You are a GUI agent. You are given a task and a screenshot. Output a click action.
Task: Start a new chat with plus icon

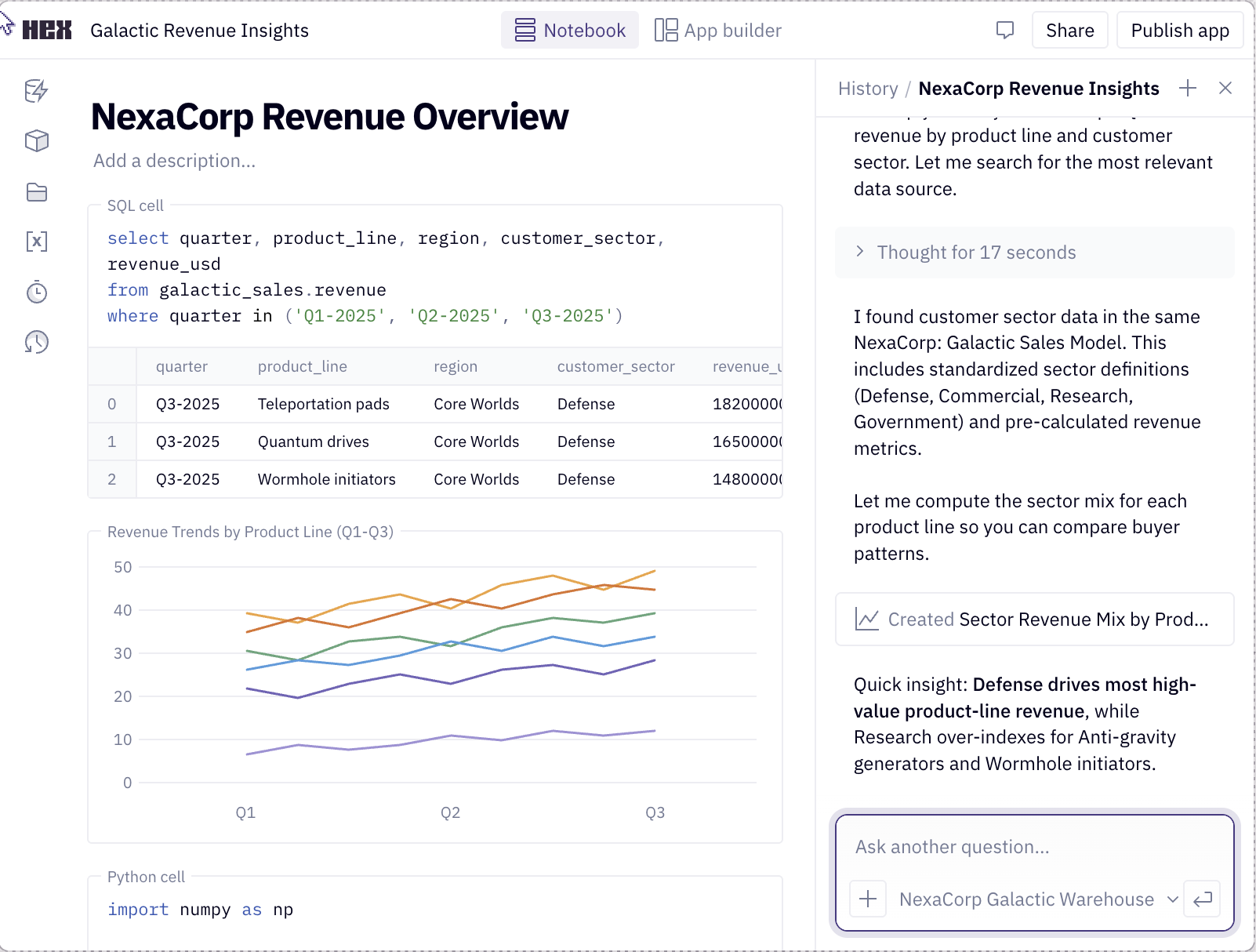click(1188, 88)
